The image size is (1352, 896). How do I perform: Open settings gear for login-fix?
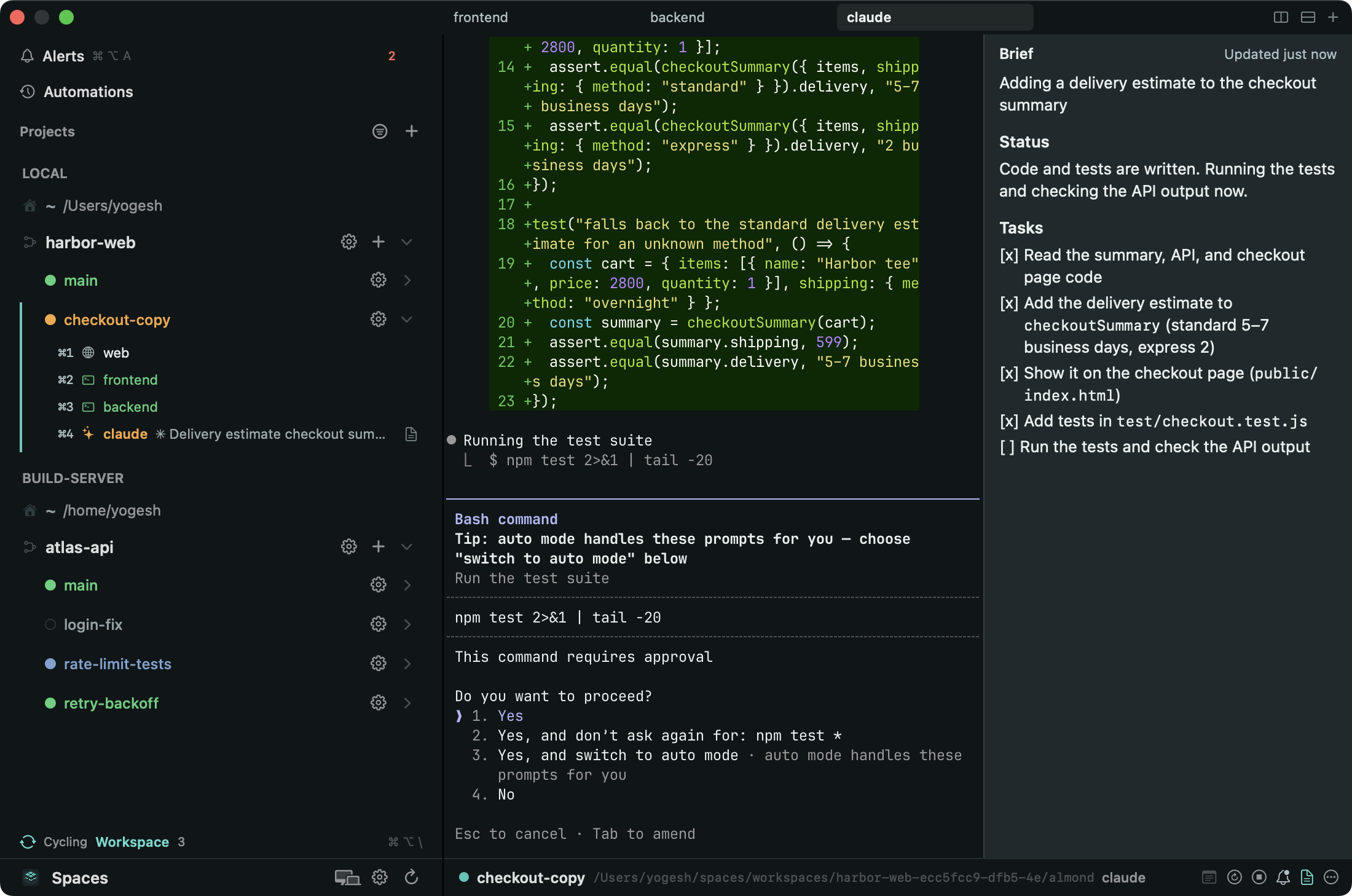(x=379, y=624)
